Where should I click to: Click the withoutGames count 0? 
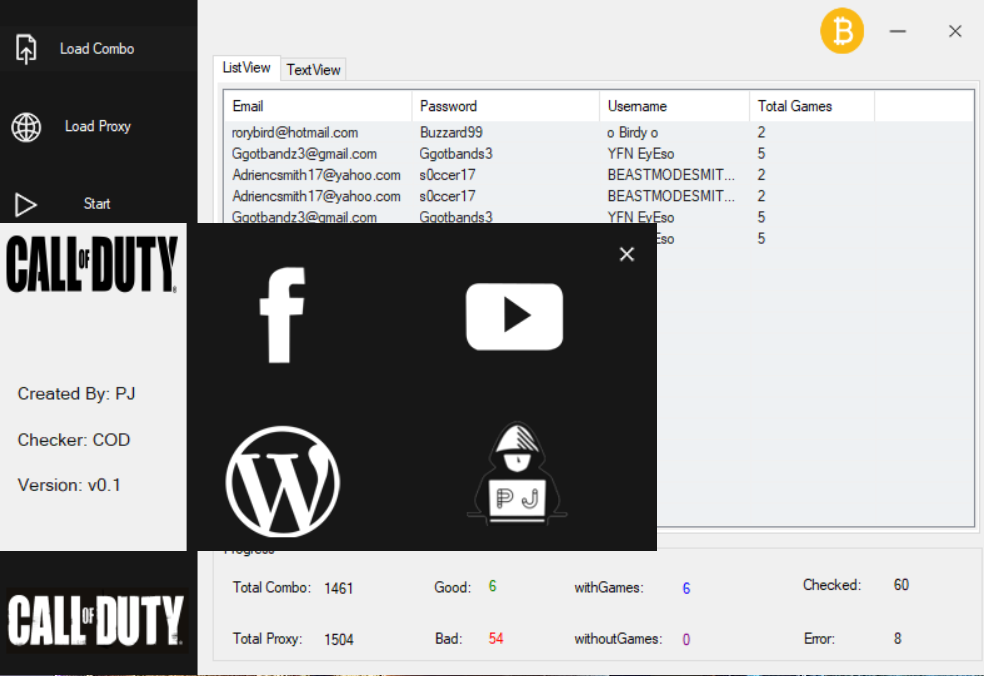click(x=686, y=640)
